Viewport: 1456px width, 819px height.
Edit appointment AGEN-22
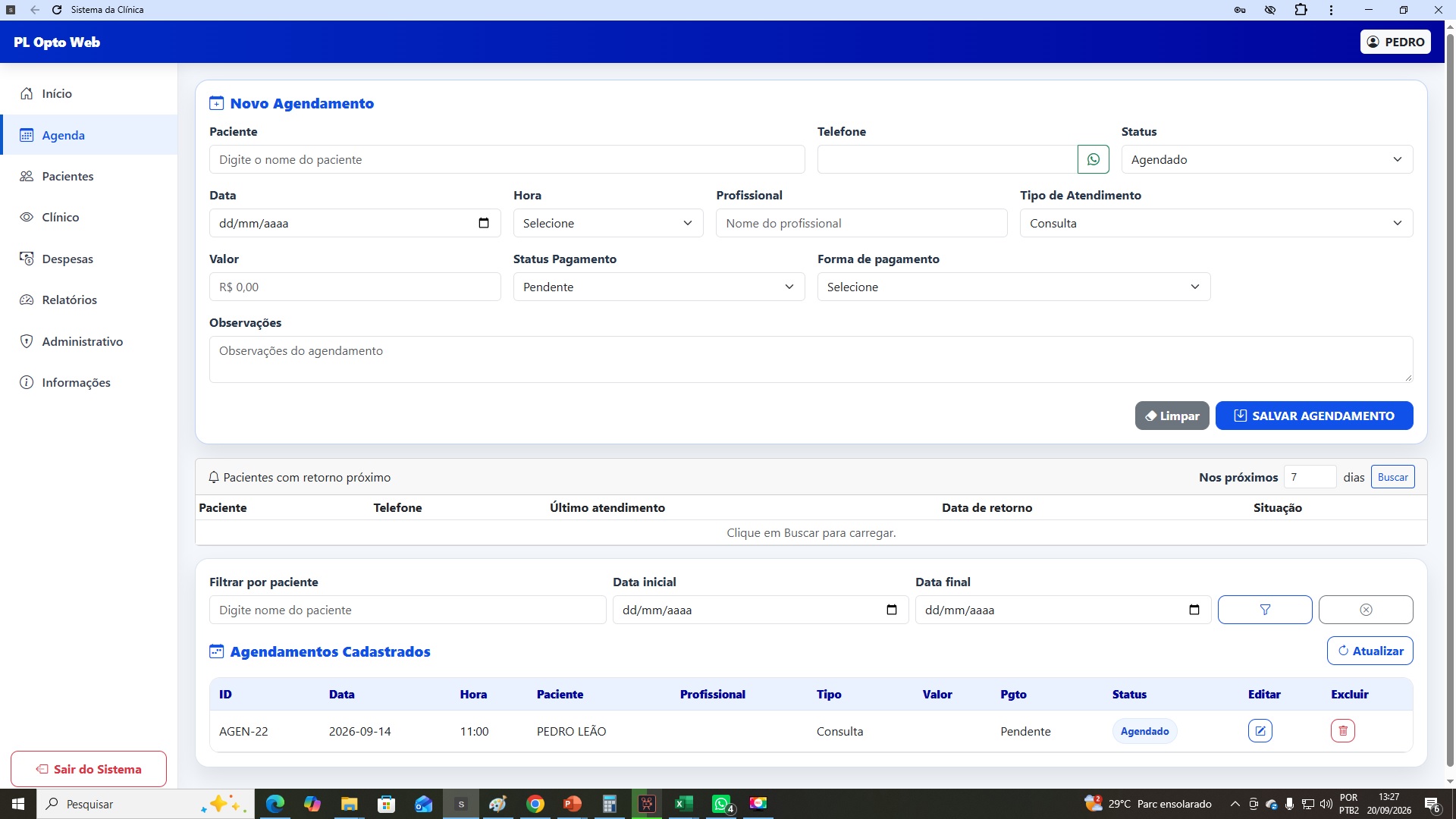[x=1260, y=731]
